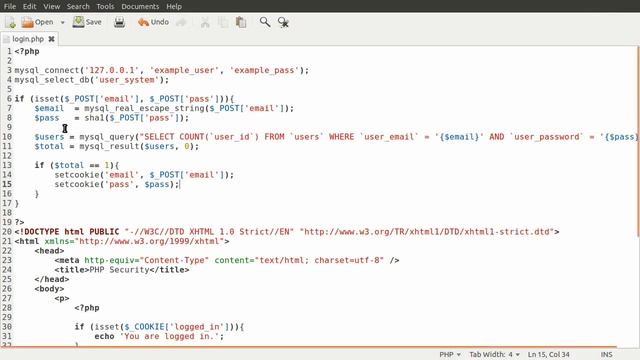
Task: Open the Tools menu
Action: pyautogui.click(x=105, y=6)
